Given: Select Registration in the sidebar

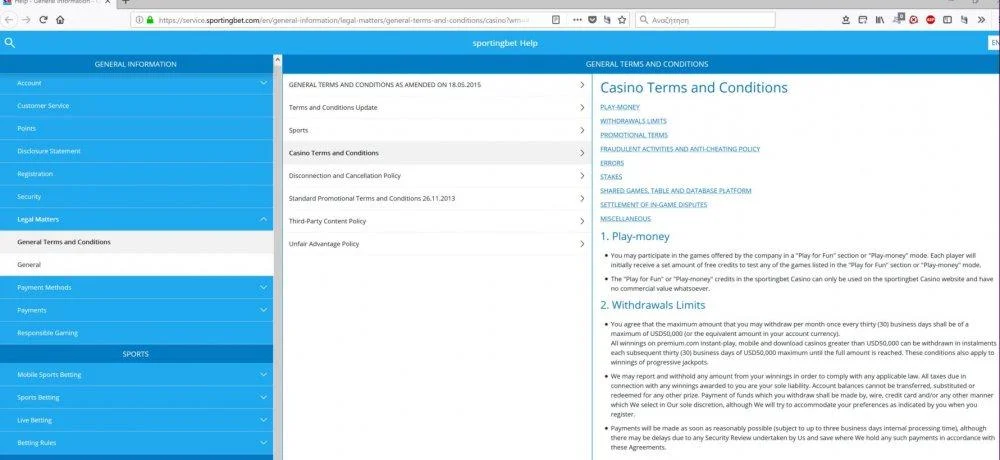Looking at the screenshot, I should pyautogui.click(x=136, y=174).
